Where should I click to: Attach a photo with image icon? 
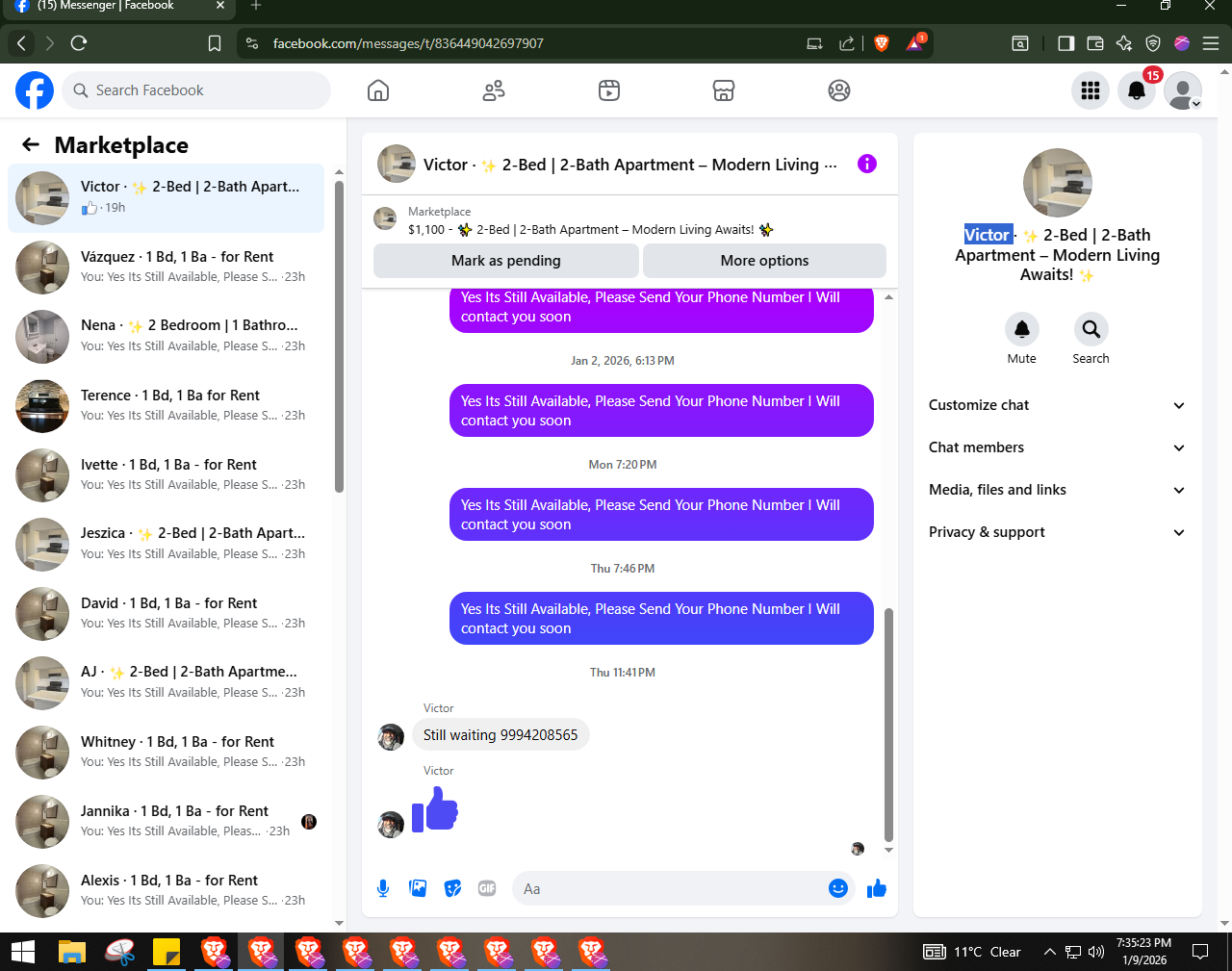click(x=418, y=888)
